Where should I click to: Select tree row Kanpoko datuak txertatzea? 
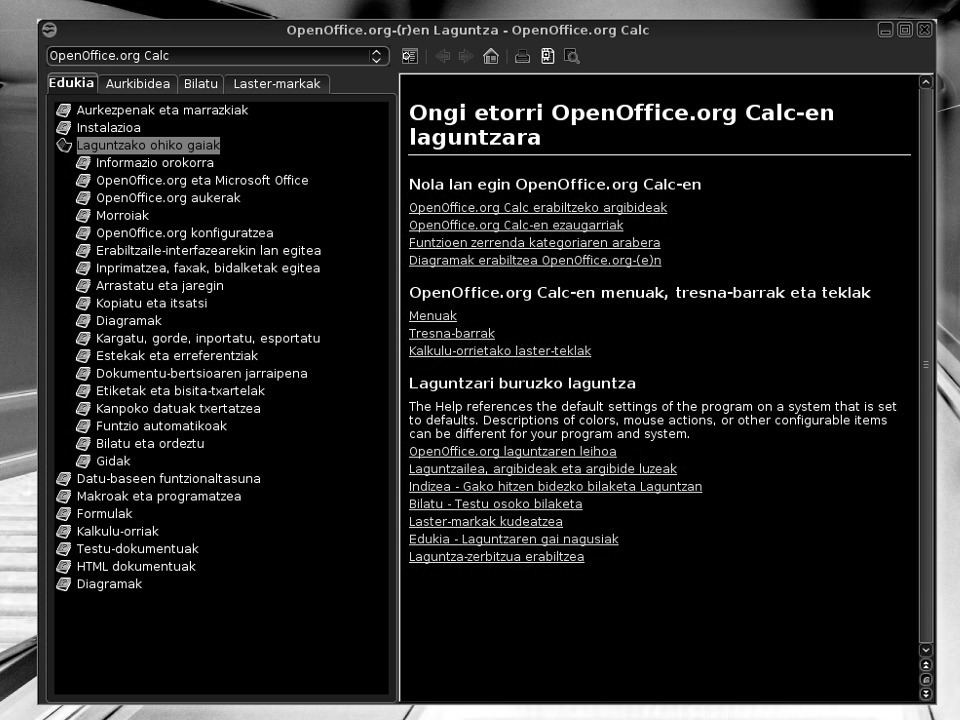[178, 408]
